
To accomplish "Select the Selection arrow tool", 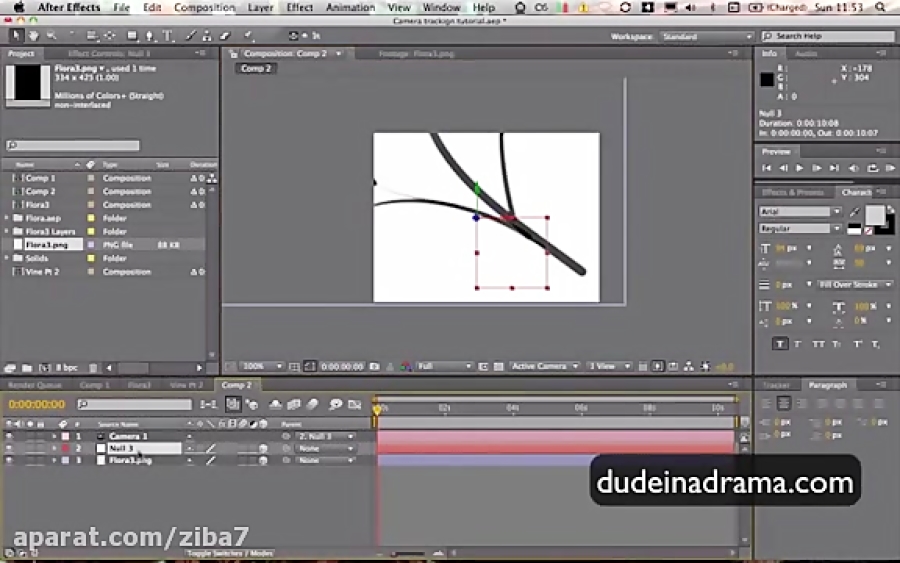I will point(15,36).
